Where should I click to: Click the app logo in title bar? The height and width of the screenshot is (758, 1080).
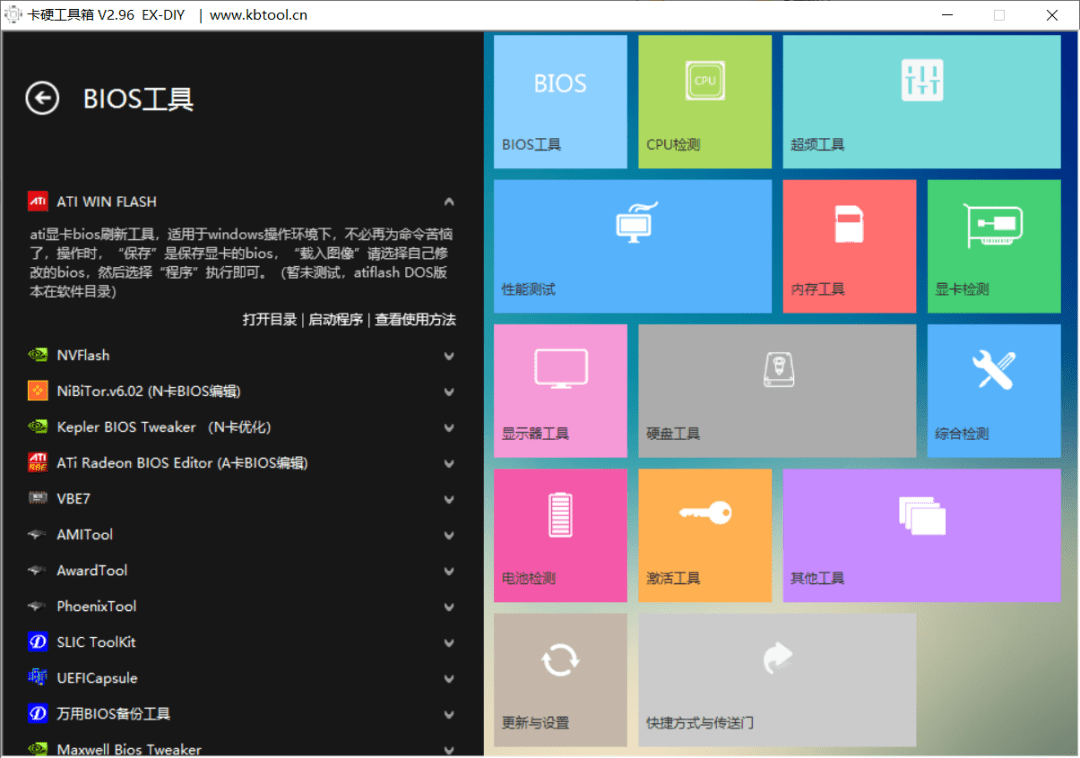tap(13, 14)
